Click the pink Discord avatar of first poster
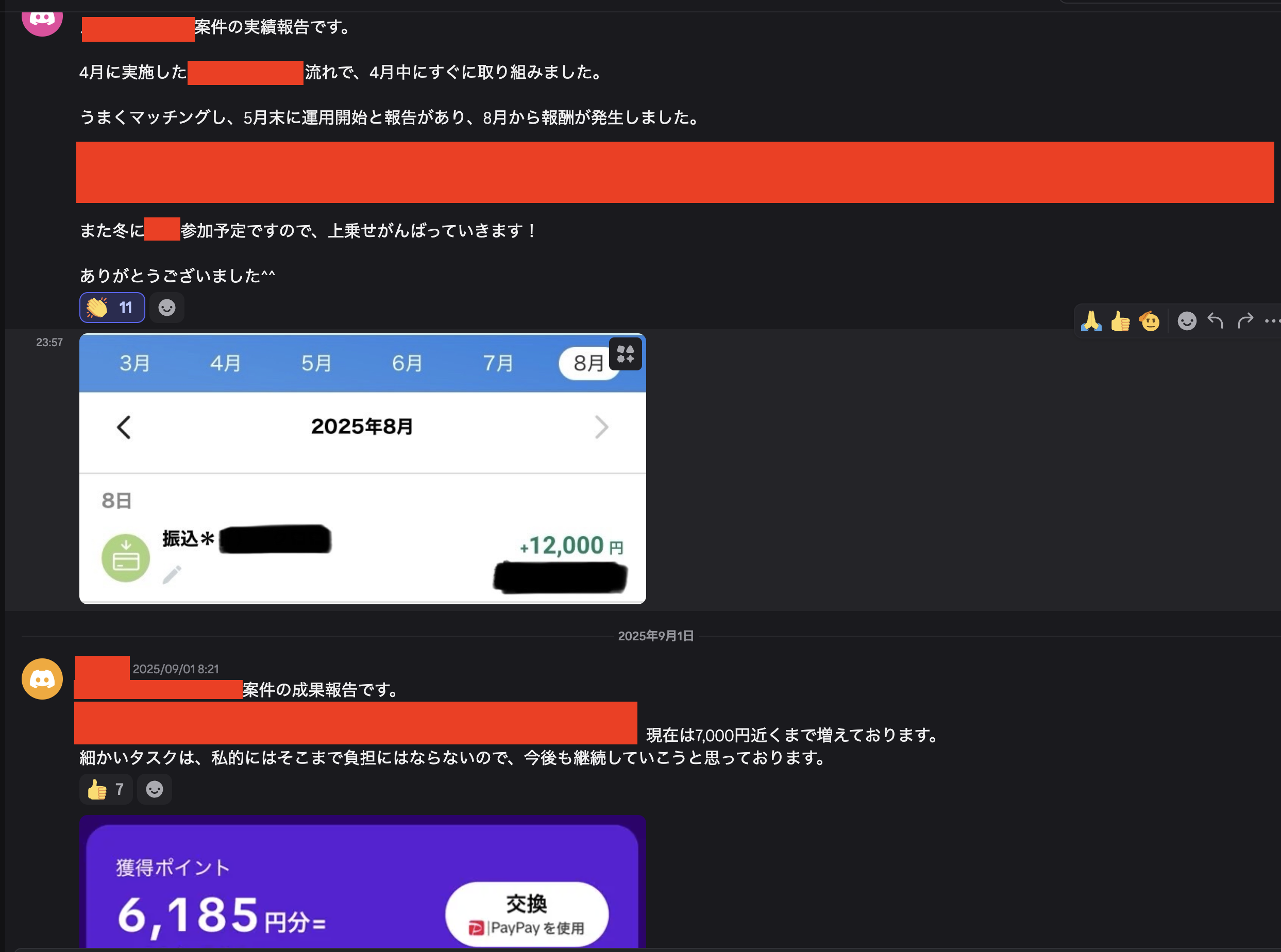The width and height of the screenshot is (1281, 952). (x=42, y=20)
